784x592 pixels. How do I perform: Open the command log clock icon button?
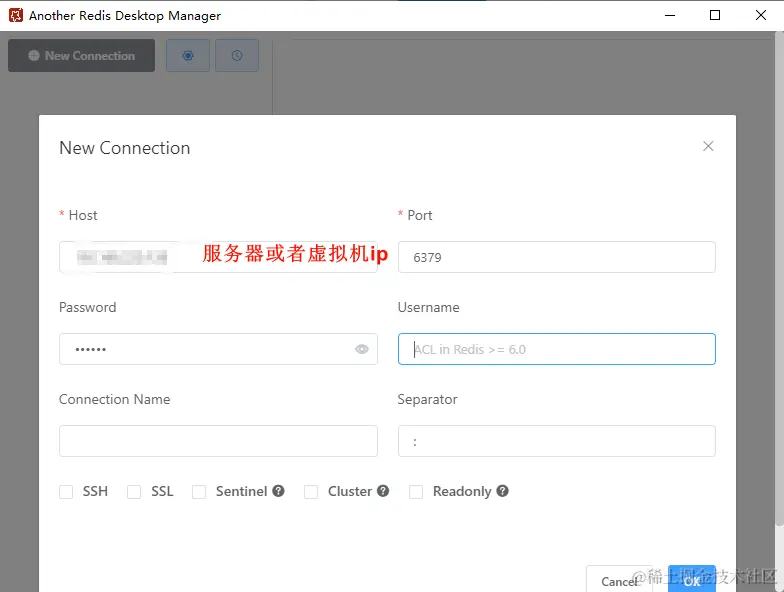pyautogui.click(x=237, y=56)
